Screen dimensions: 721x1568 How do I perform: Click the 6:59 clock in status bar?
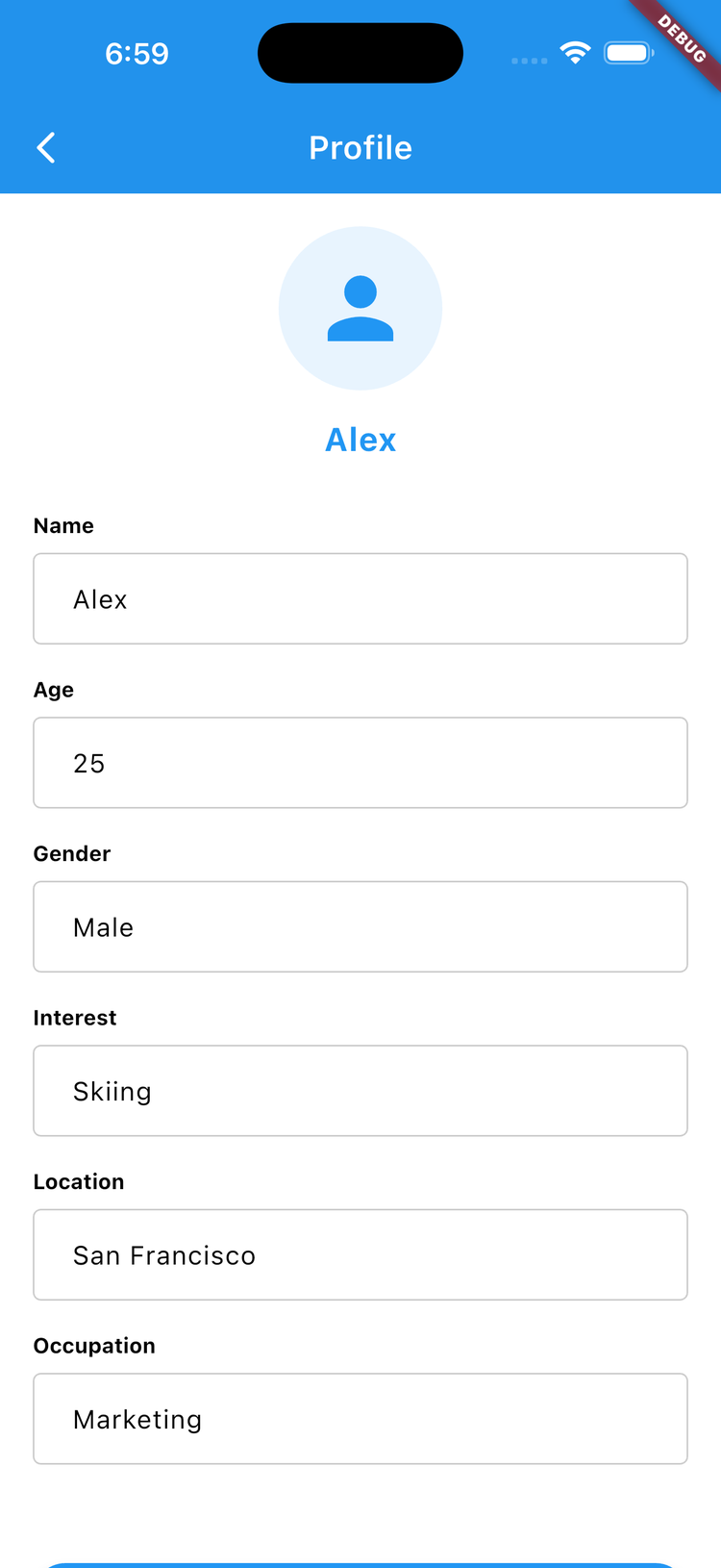tap(137, 54)
